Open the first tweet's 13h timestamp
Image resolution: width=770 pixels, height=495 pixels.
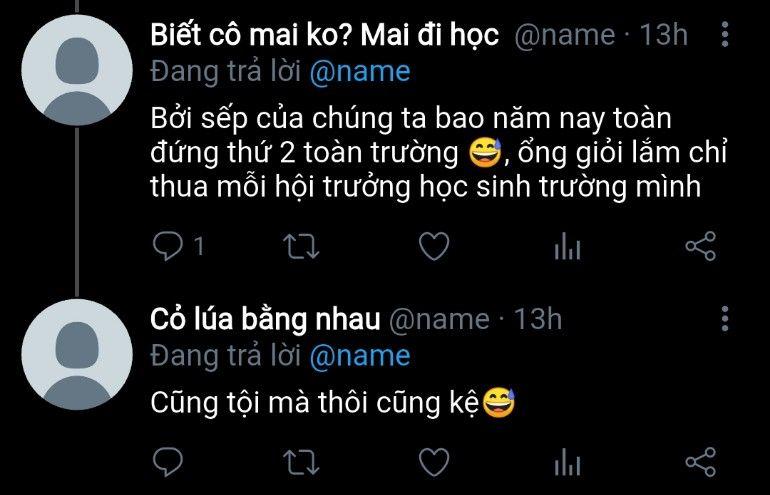[663, 35]
